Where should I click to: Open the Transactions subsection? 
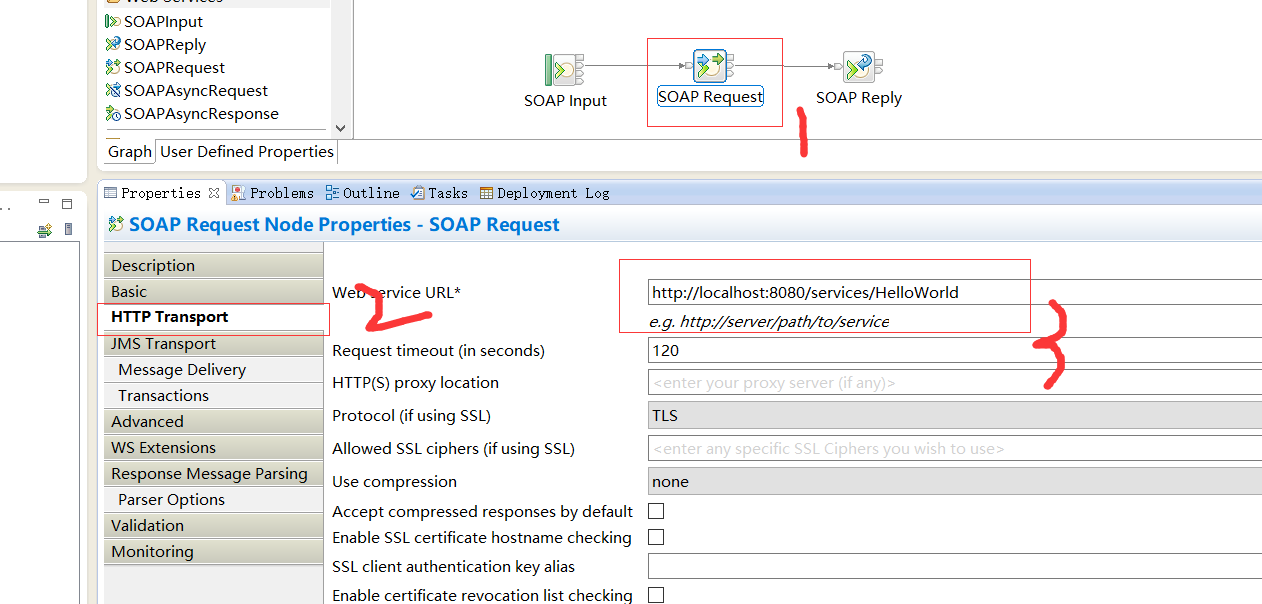click(x=213, y=395)
